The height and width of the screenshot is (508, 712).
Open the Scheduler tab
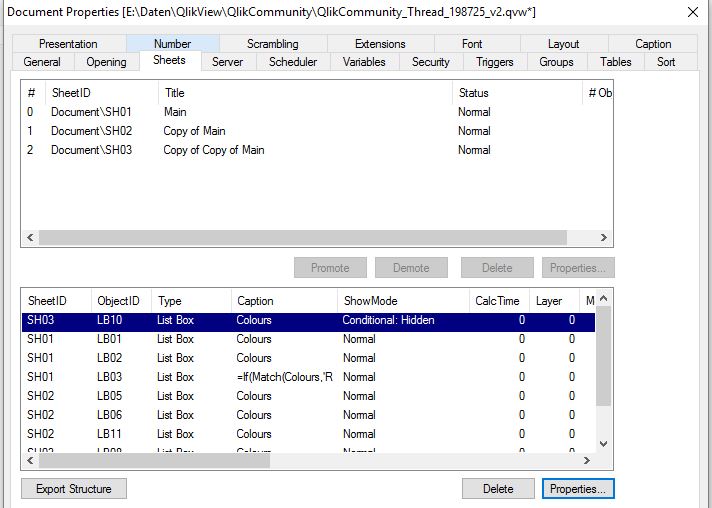pyautogui.click(x=293, y=62)
